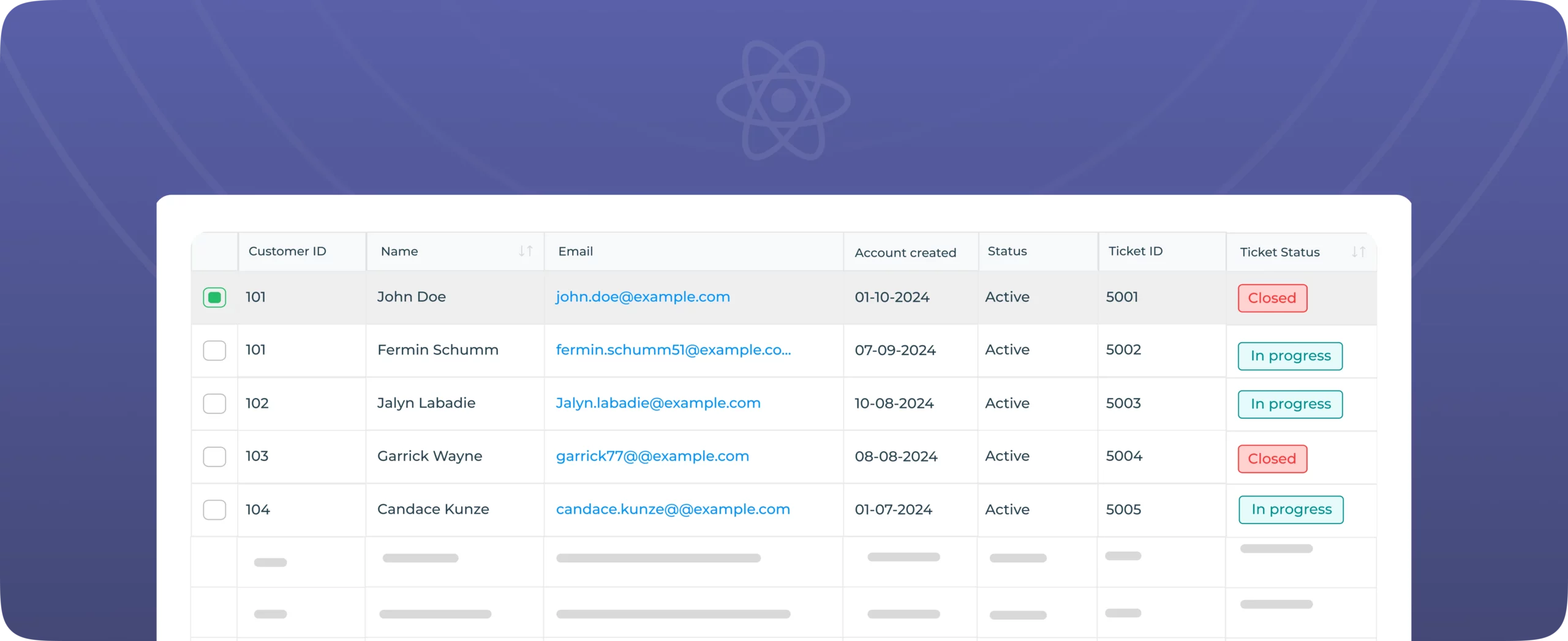1568x641 pixels.
Task: Uncheck the John Doe row checkbox
Action: point(214,298)
